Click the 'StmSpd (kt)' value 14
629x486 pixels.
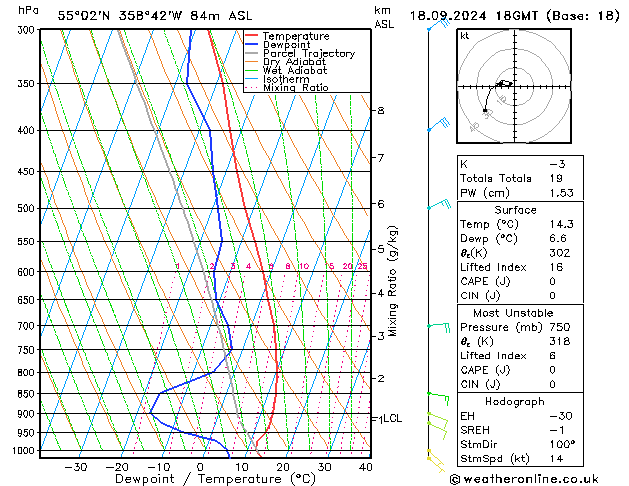click(556, 458)
